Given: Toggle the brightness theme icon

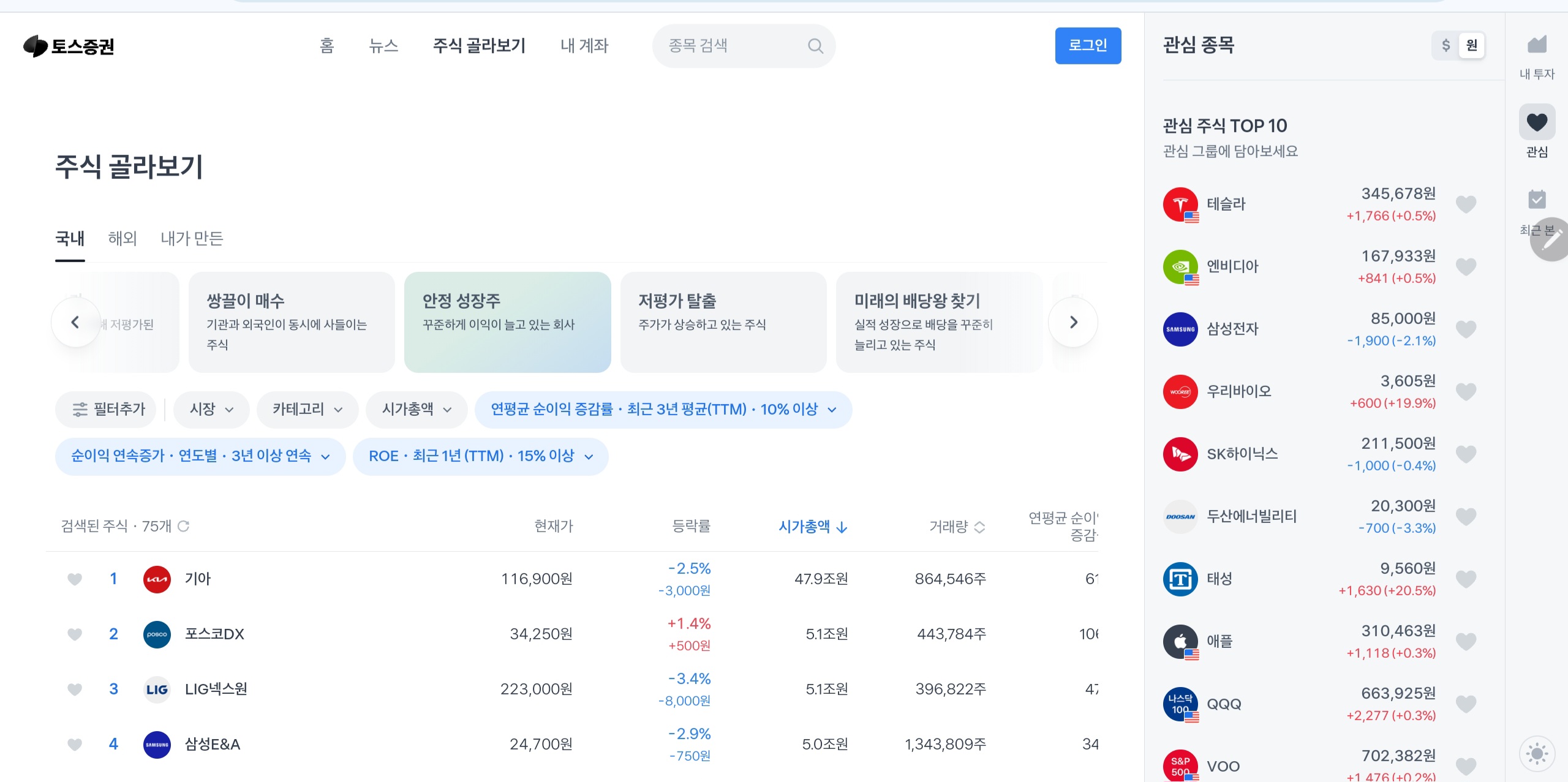Looking at the screenshot, I should 1537,753.
